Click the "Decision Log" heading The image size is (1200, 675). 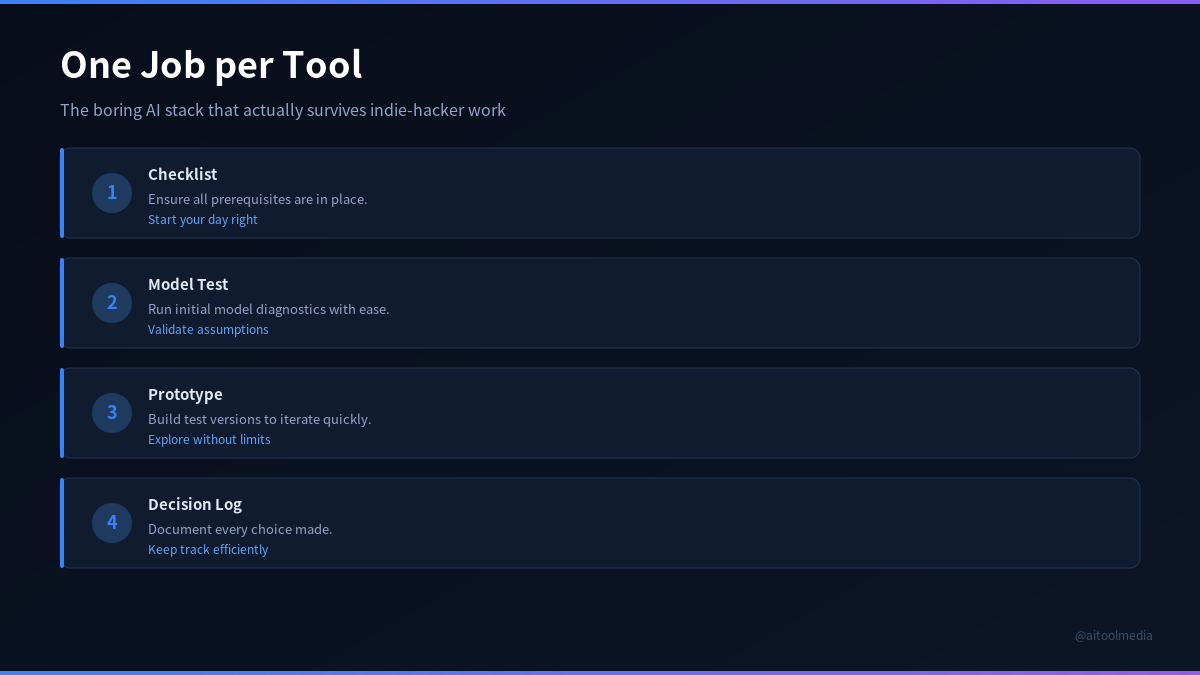pyautogui.click(x=195, y=504)
